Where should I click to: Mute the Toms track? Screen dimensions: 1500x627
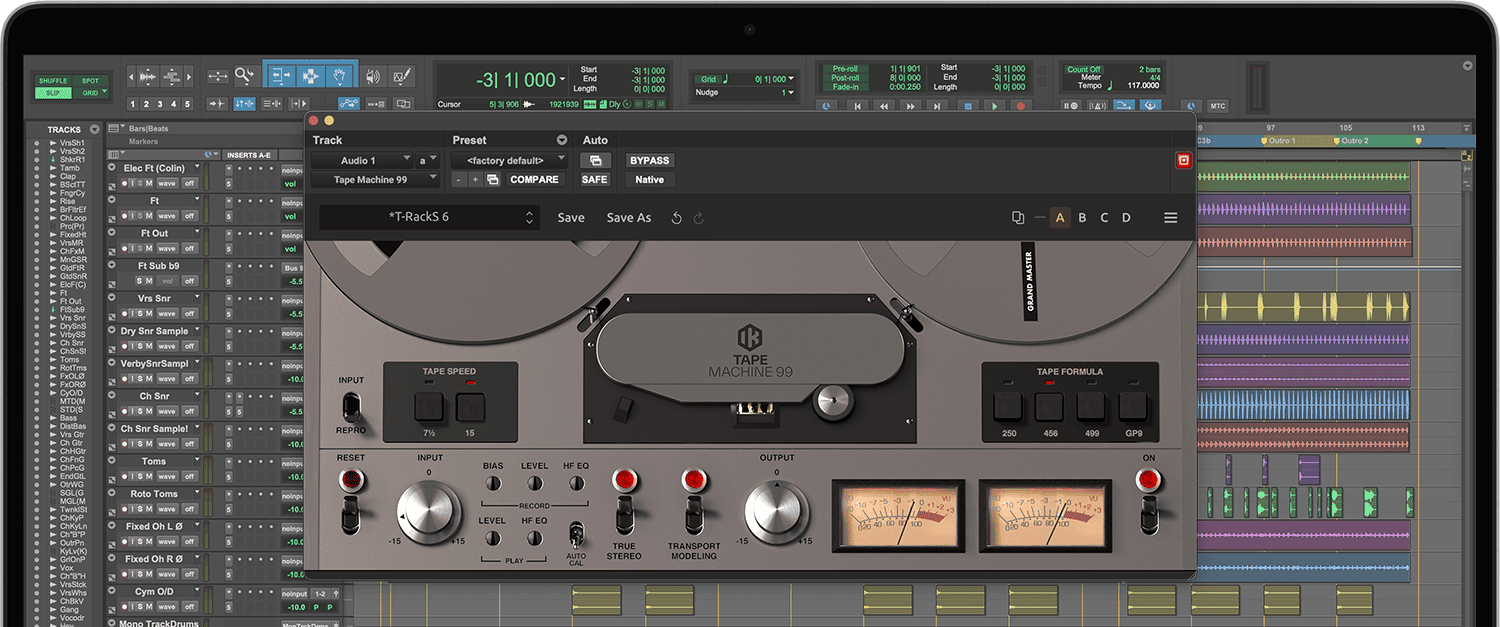click(x=149, y=476)
